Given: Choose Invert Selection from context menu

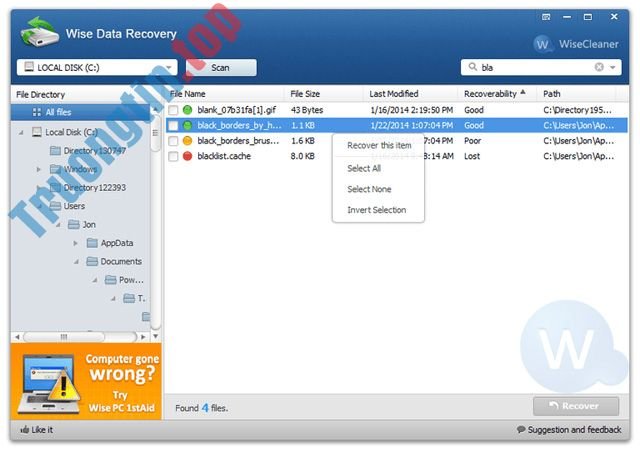Looking at the screenshot, I should click(377, 210).
